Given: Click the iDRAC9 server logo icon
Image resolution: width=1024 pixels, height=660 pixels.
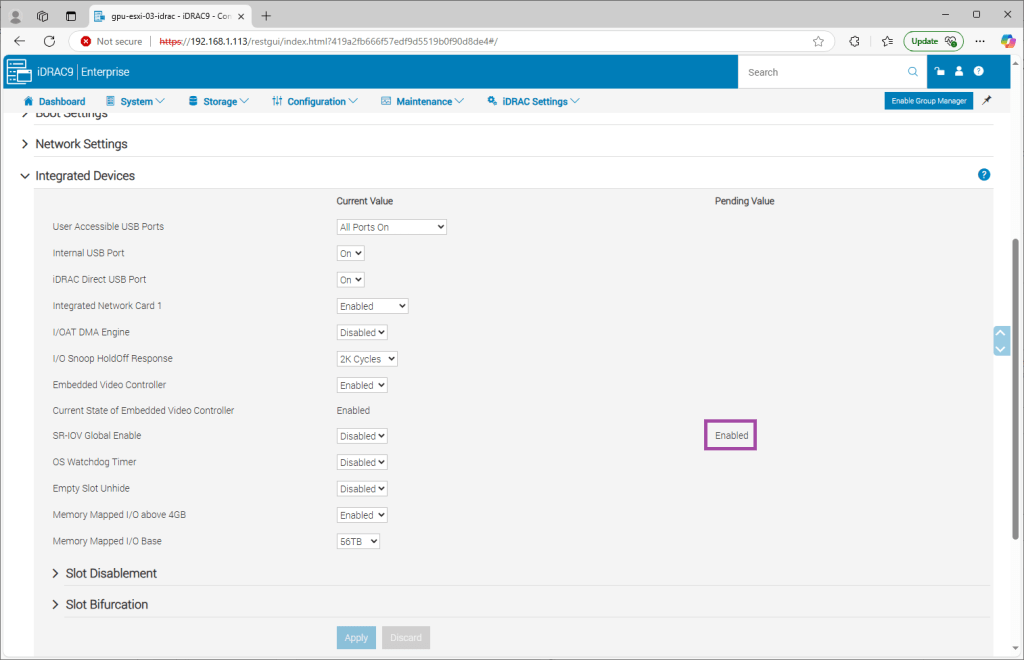Looking at the screenshot, I should pyautogui.click(x=20, y=72).
